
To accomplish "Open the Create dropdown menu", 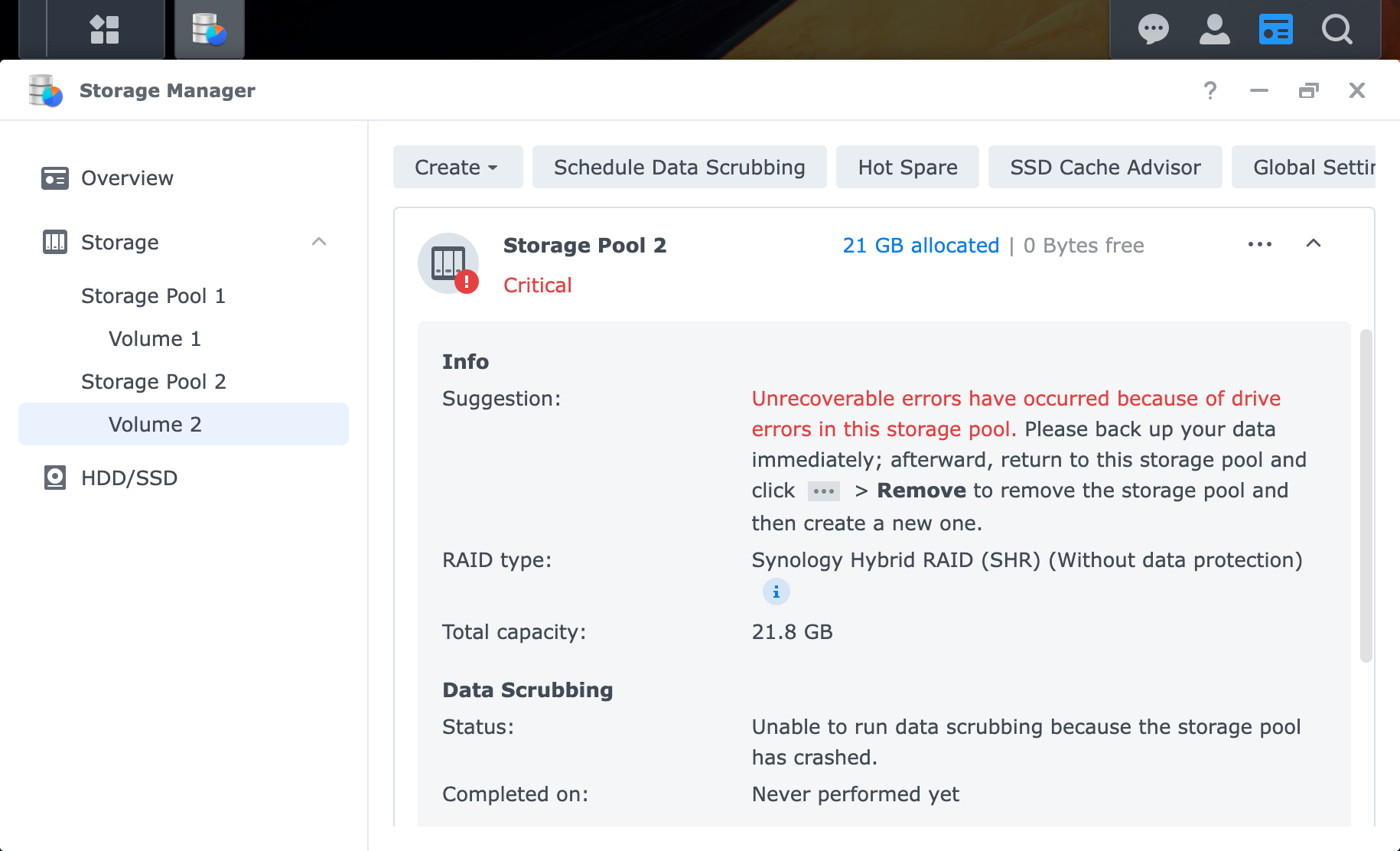I will point(457,167).
